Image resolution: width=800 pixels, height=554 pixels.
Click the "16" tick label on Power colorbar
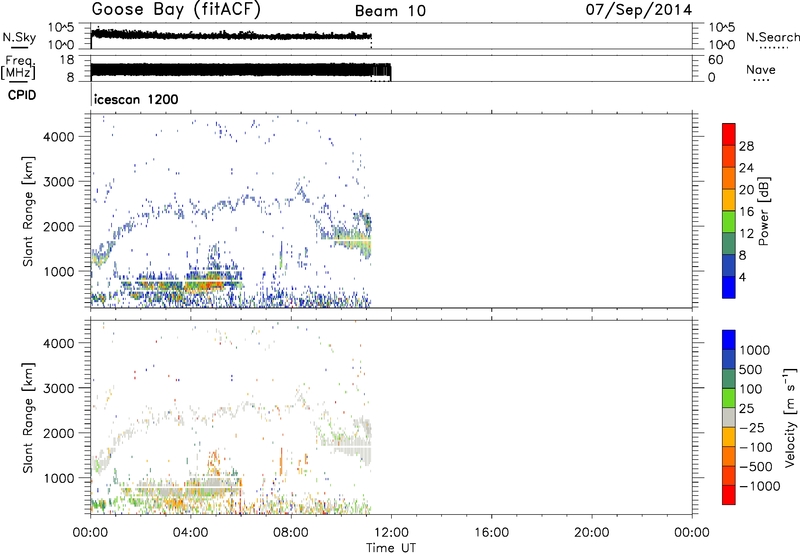[x=746, y=212]
